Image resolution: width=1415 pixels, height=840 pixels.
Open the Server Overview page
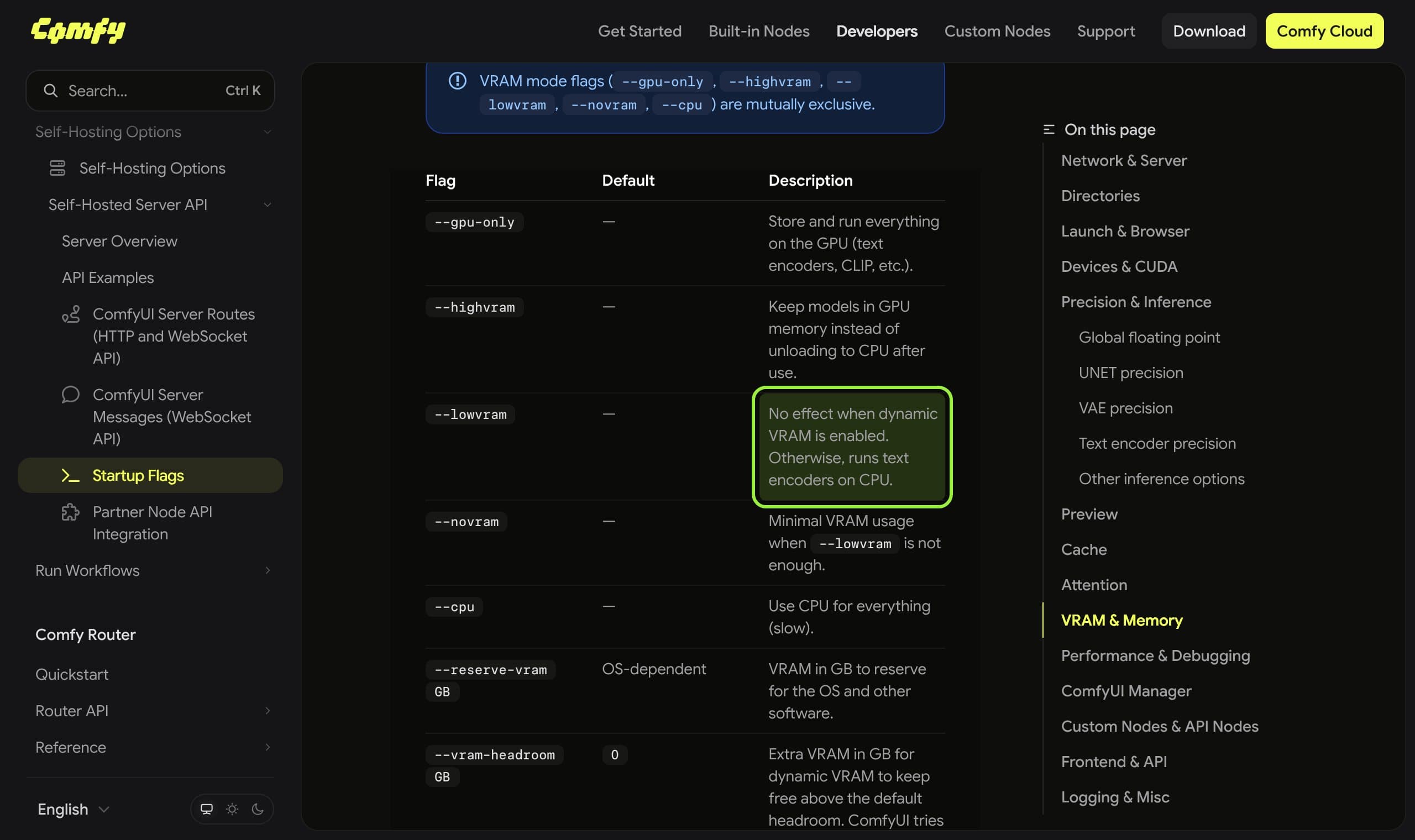pyautogui.click(x=119, y=241)
